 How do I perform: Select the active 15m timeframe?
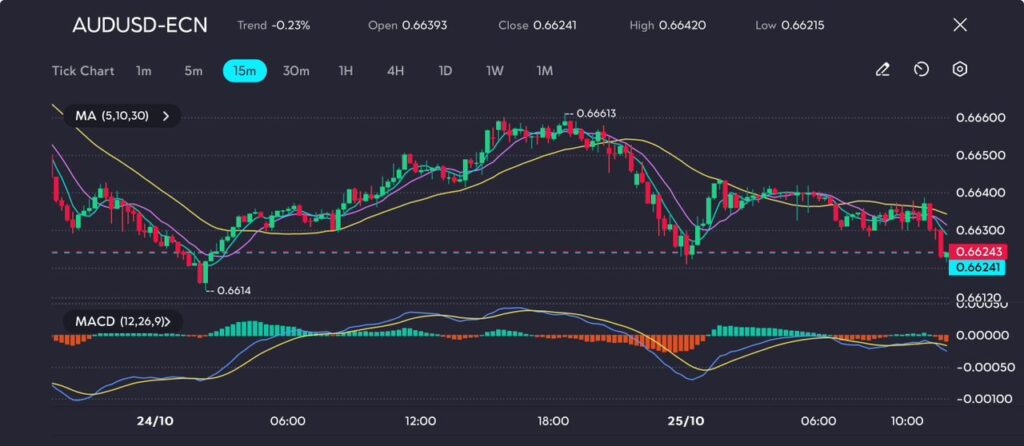click(x=244, y=71)
